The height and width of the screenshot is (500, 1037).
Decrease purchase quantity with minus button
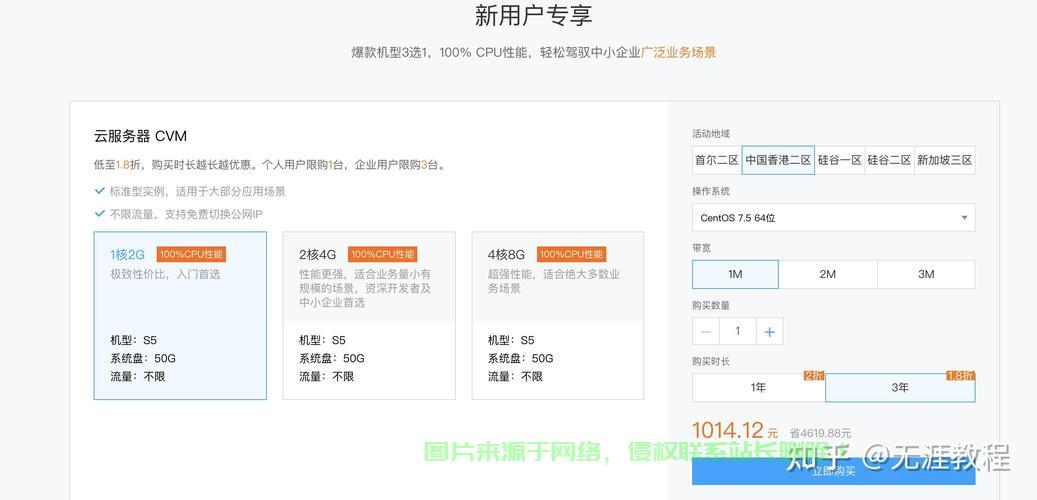[x=706, y=331]
